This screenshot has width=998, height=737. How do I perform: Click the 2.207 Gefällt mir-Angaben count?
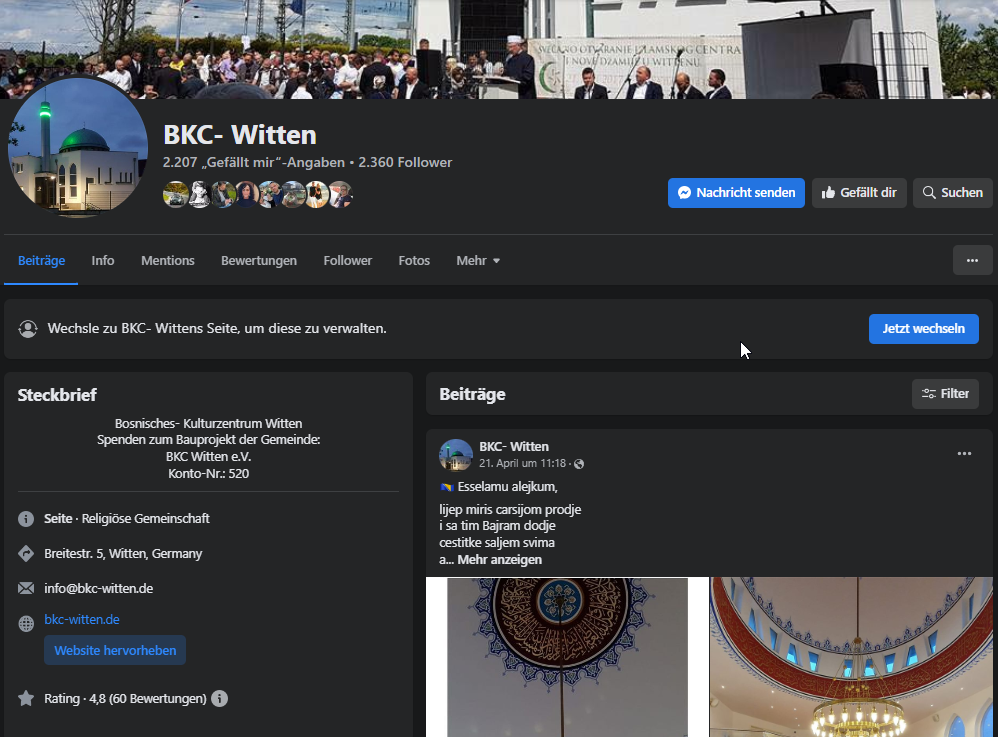click(253, 162)
